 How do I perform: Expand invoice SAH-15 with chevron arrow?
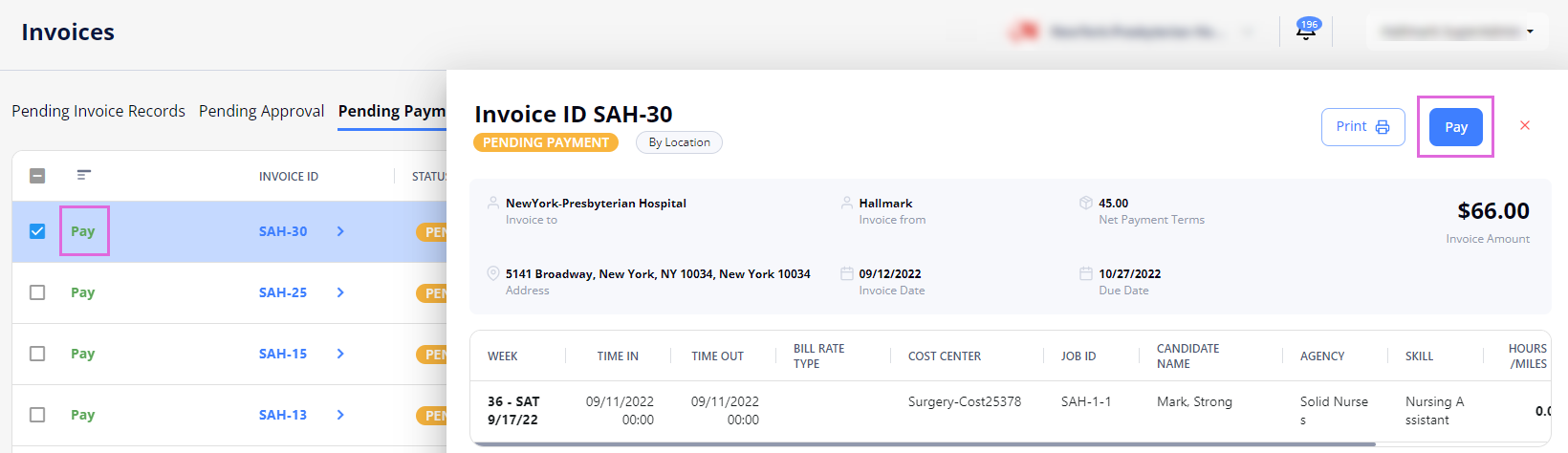340,354
